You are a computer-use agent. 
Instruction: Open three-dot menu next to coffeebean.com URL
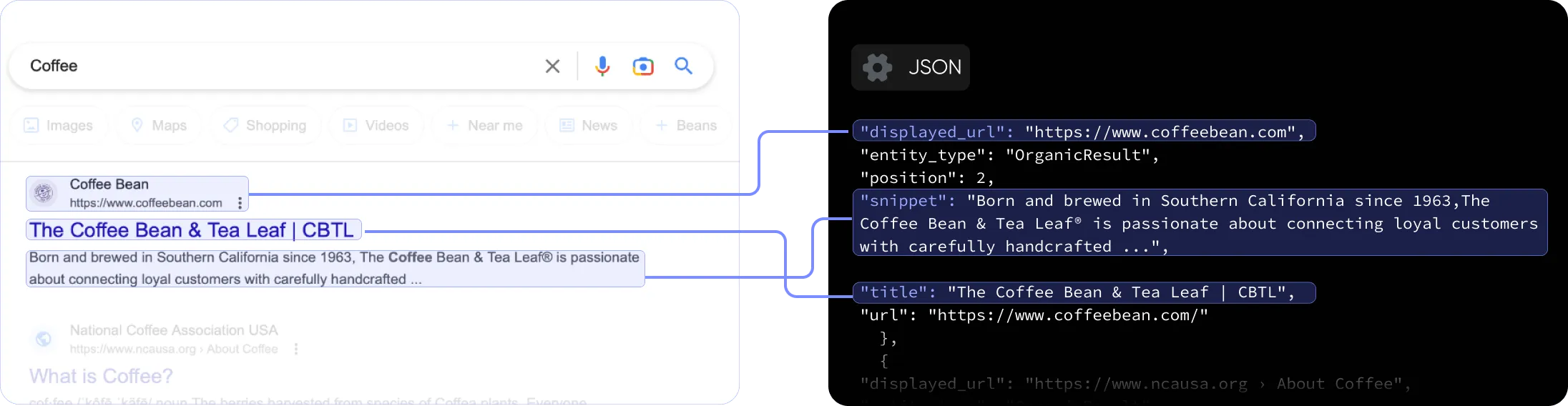240,203
